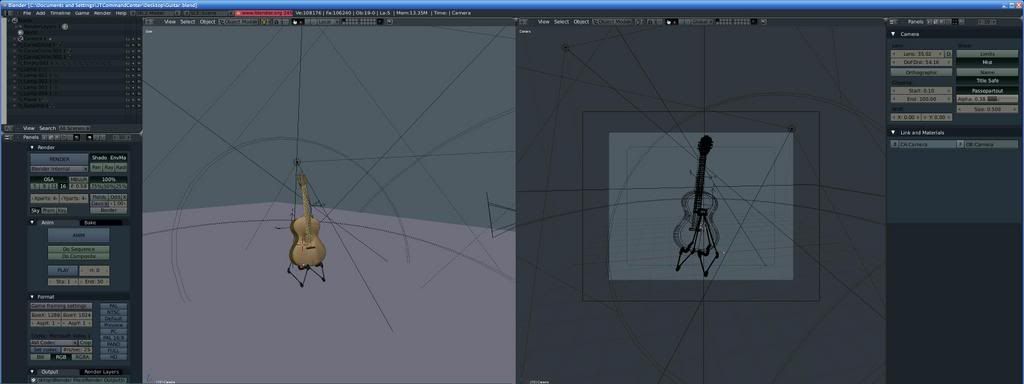Image resolution: width=1024 pixels, height=384 pixels.
Task: Open the Render Internal engine dropdown
Action: 59,168
